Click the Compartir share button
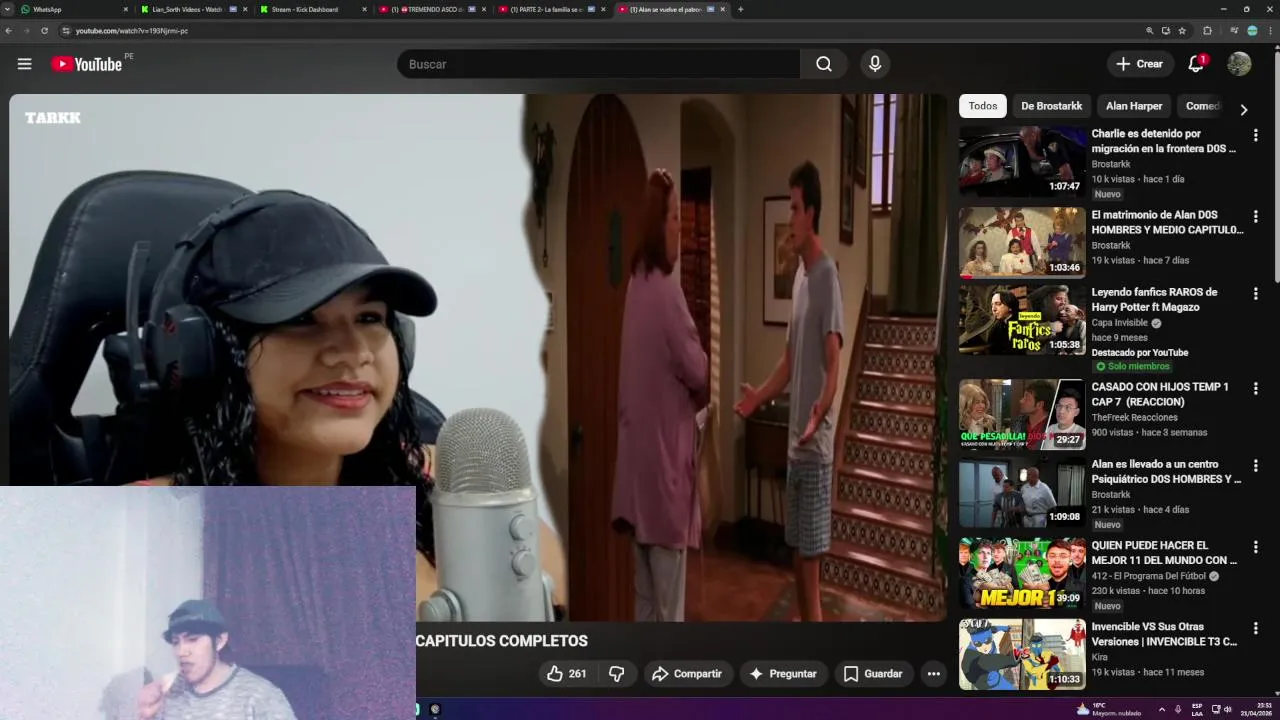 (x=687, y=674)
